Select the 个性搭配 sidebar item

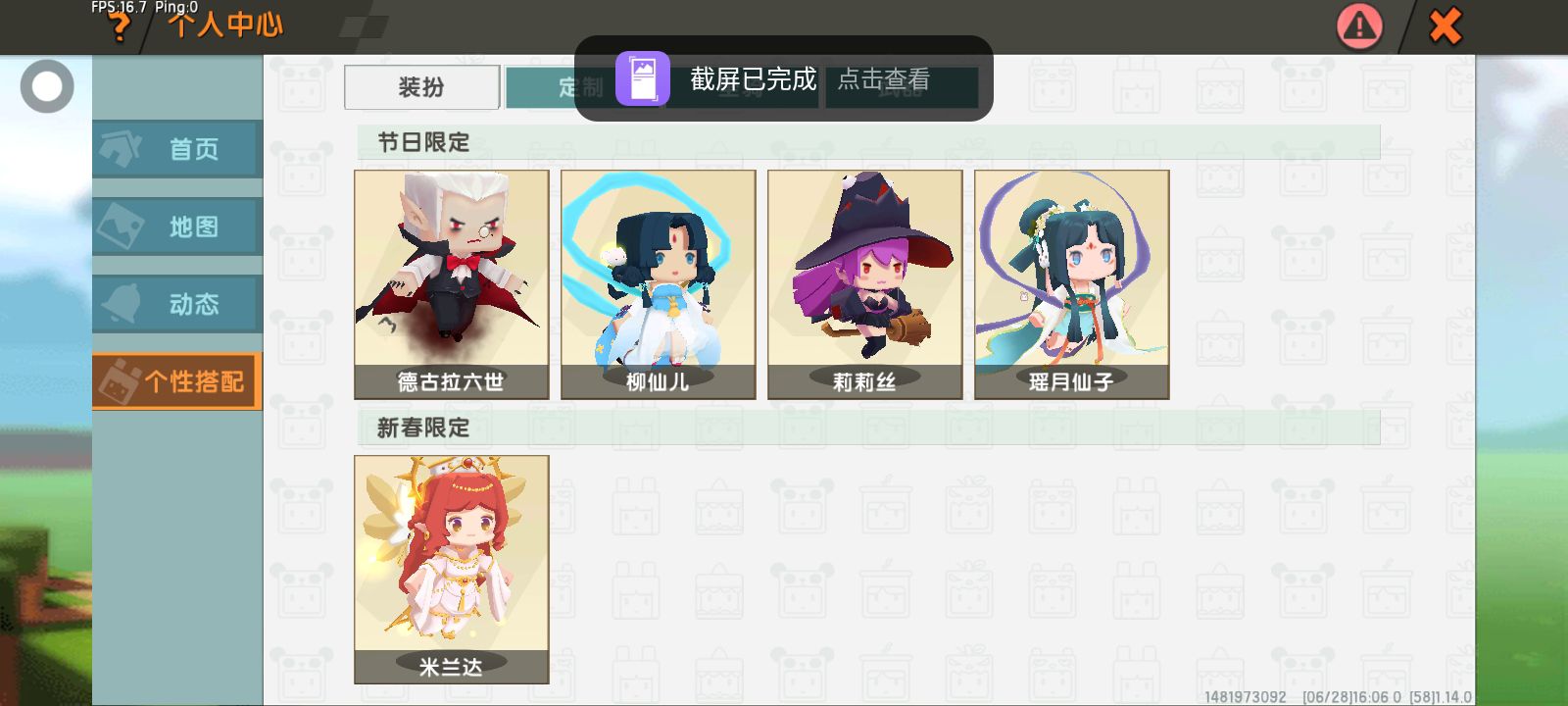(177, 380)
